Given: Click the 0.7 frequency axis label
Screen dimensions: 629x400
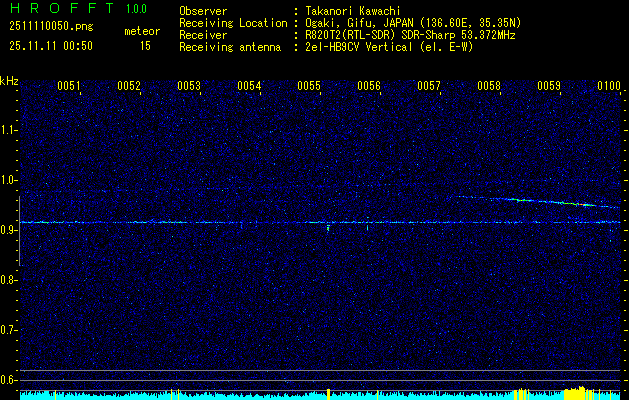Looking at the screenshot, I should point(9,329).
